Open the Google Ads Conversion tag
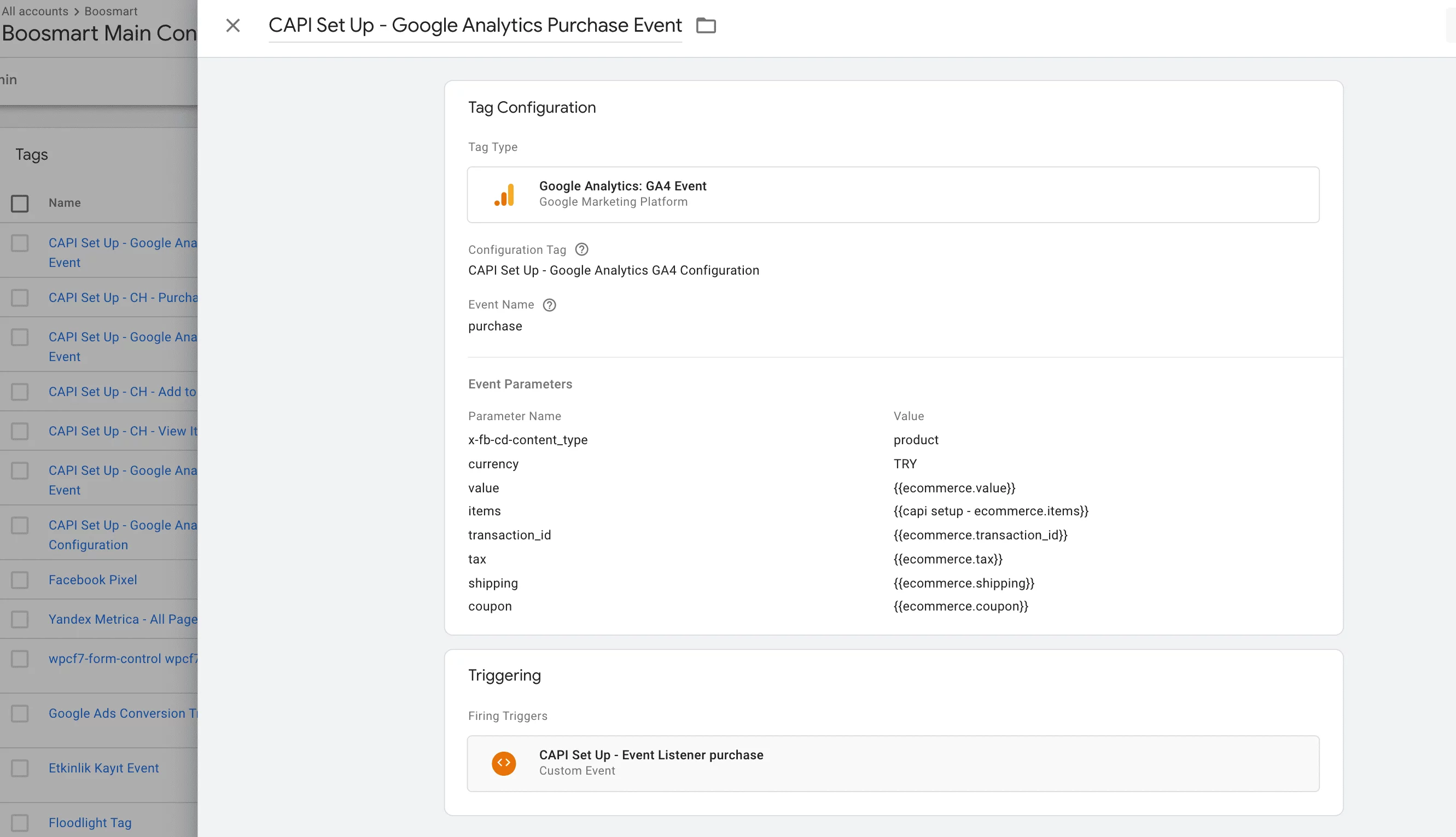 click(123, 713)
